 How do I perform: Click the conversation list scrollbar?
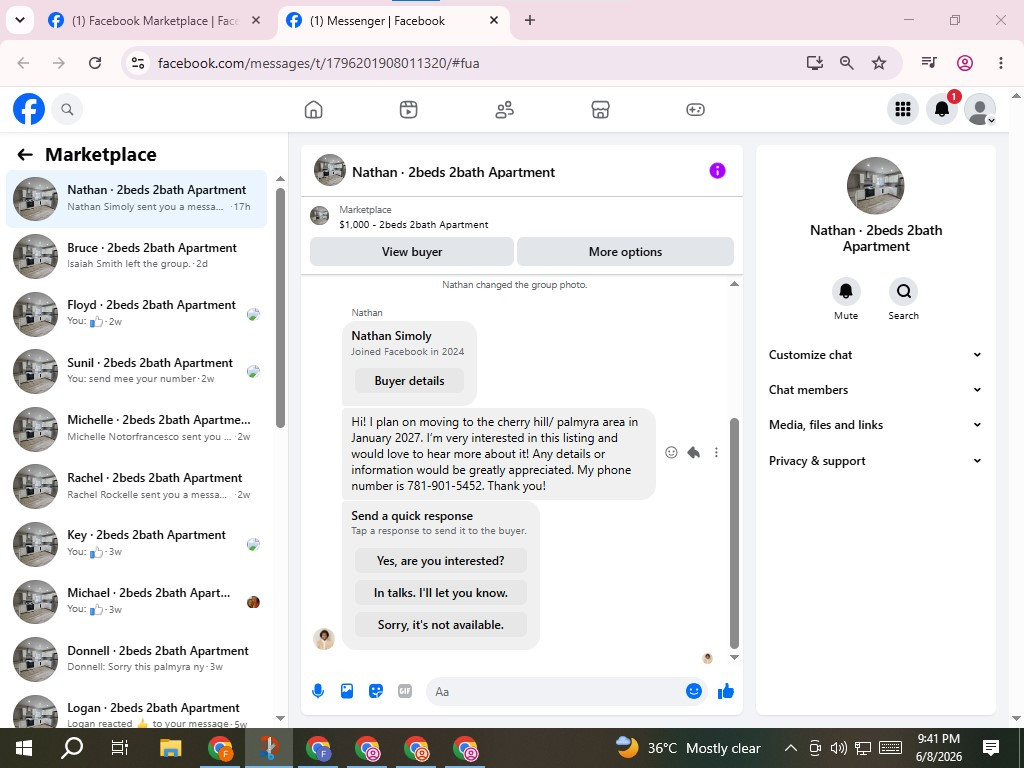click(280, 308)
